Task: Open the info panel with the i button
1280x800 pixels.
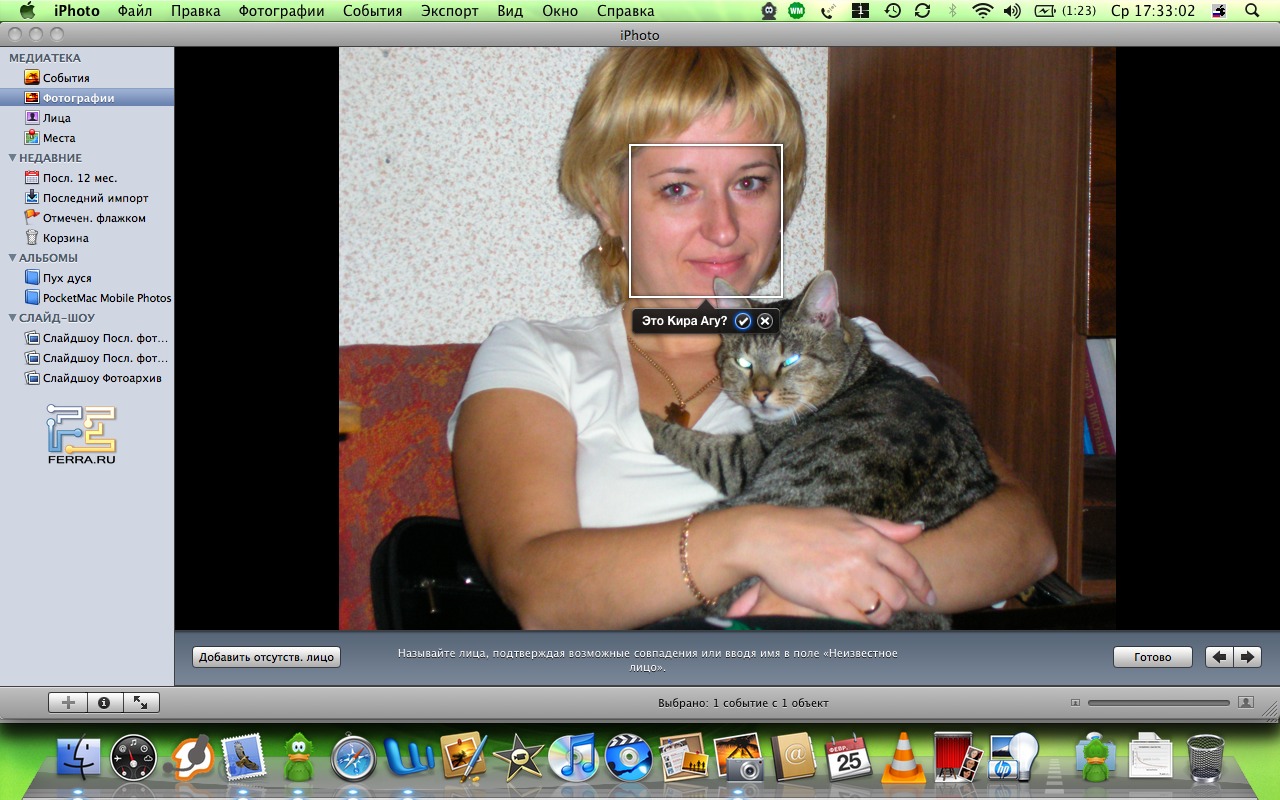Action: point(104,703)
